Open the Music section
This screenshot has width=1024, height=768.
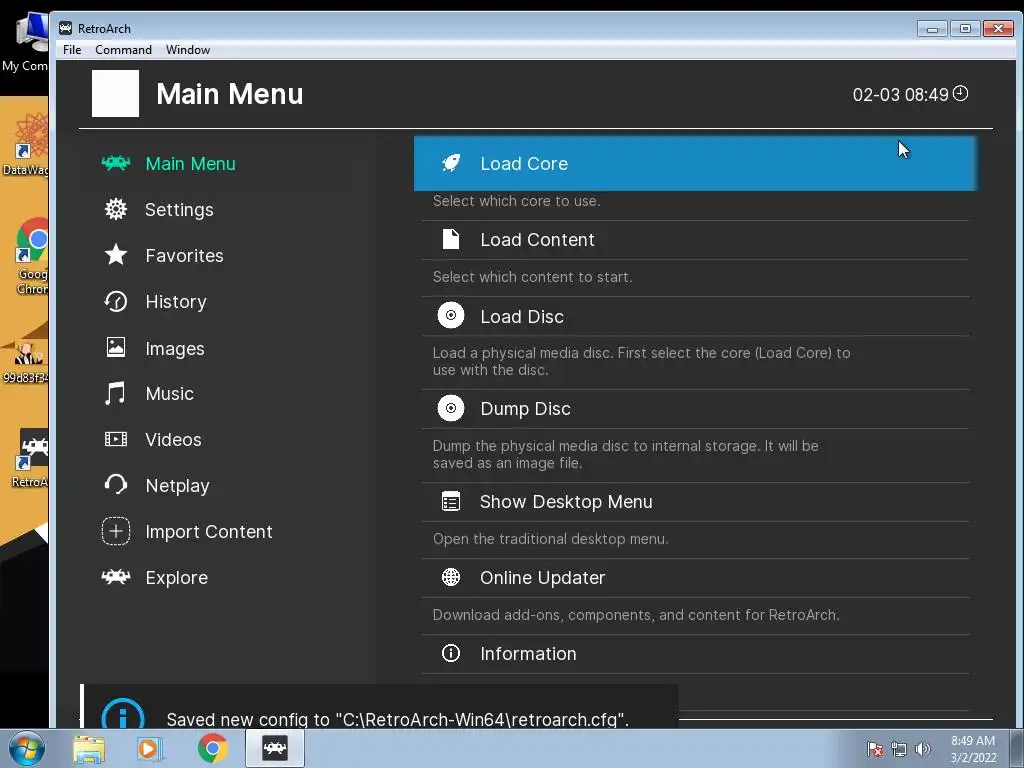(169, 394)
